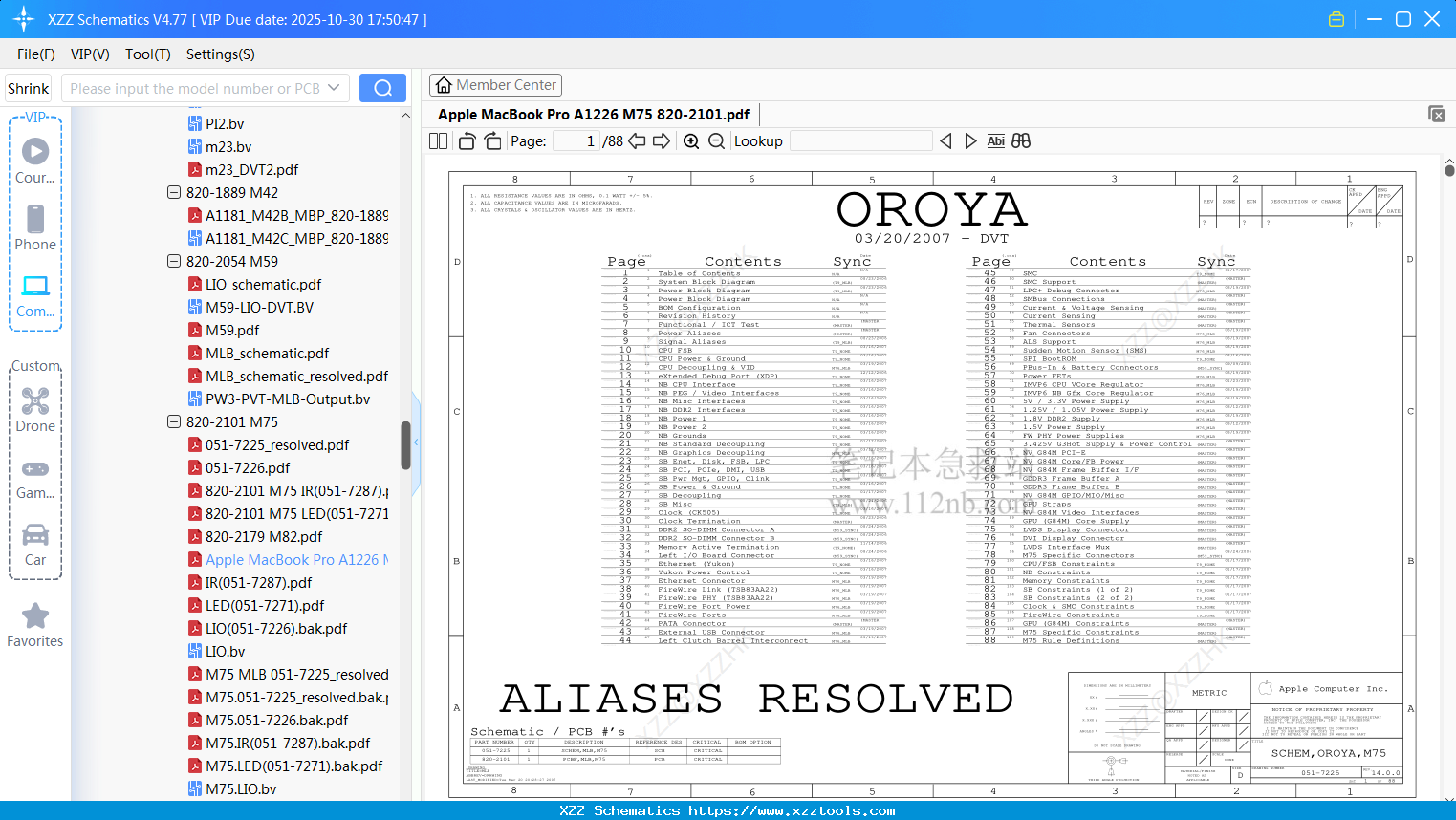Image resolution: width=1456 pixels, height=820 pixels.
Task: Jump to previous Lookup result
Action: [945, 141]
